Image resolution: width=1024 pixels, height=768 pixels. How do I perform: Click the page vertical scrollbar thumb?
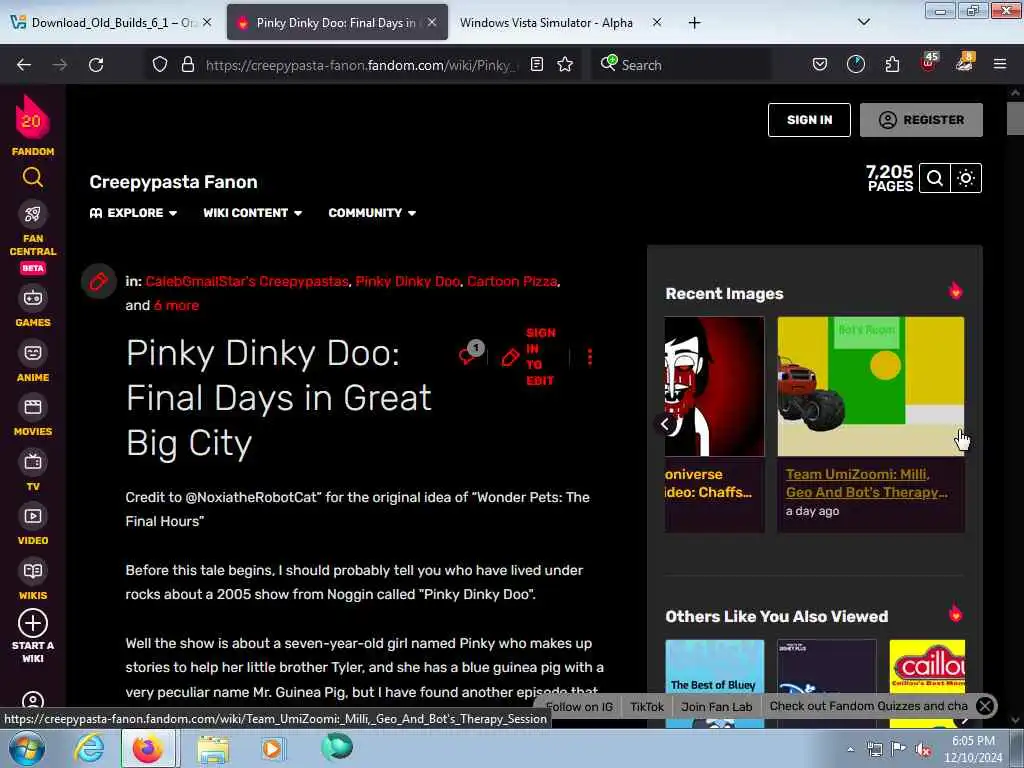[1015, 119]
